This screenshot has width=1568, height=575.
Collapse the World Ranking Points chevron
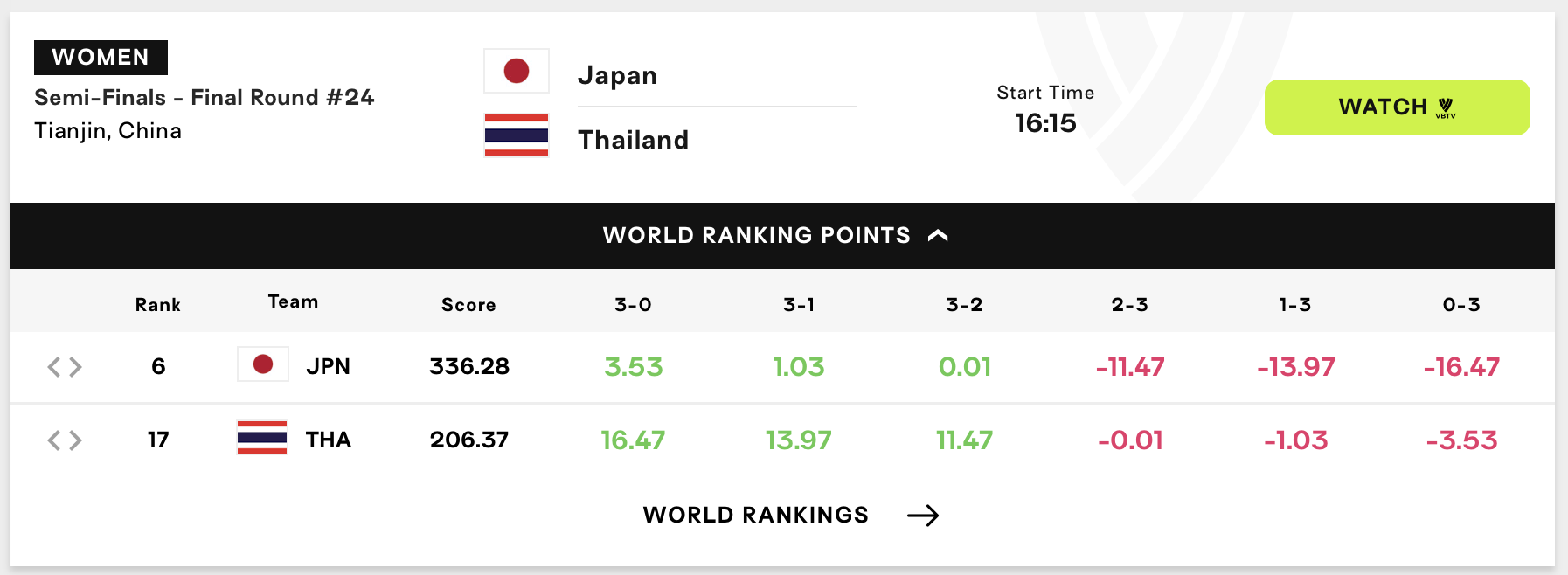point(938,235)
